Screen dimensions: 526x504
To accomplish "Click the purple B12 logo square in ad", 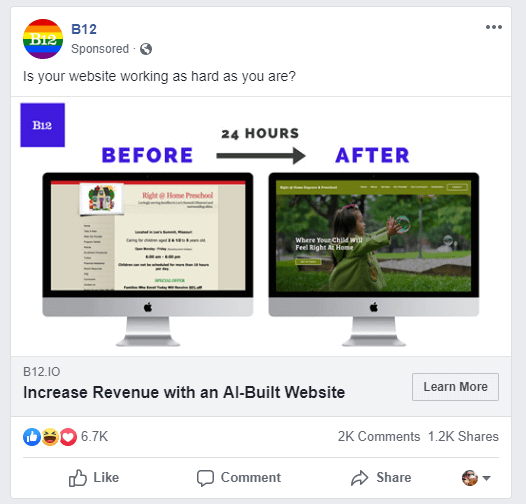I will pos(43,125).
